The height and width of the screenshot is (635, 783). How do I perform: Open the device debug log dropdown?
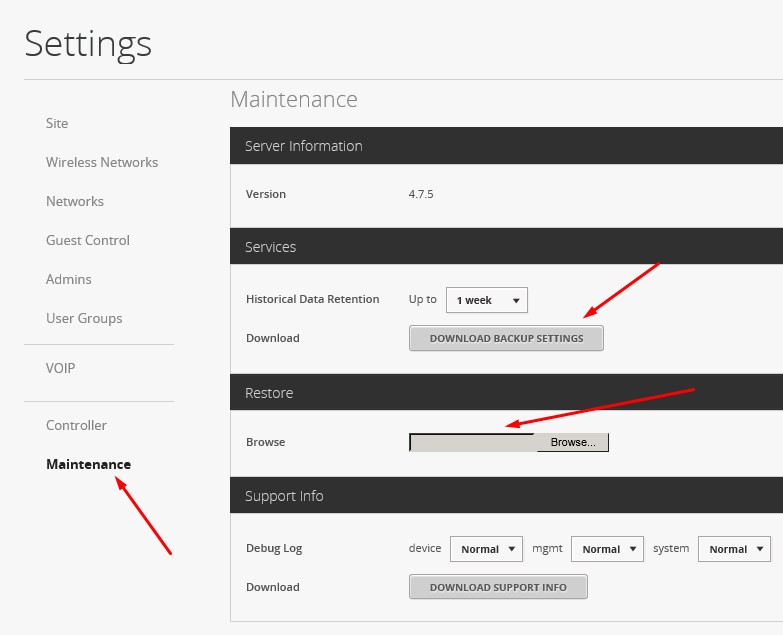pyautogui.click(x=486, y=549)
